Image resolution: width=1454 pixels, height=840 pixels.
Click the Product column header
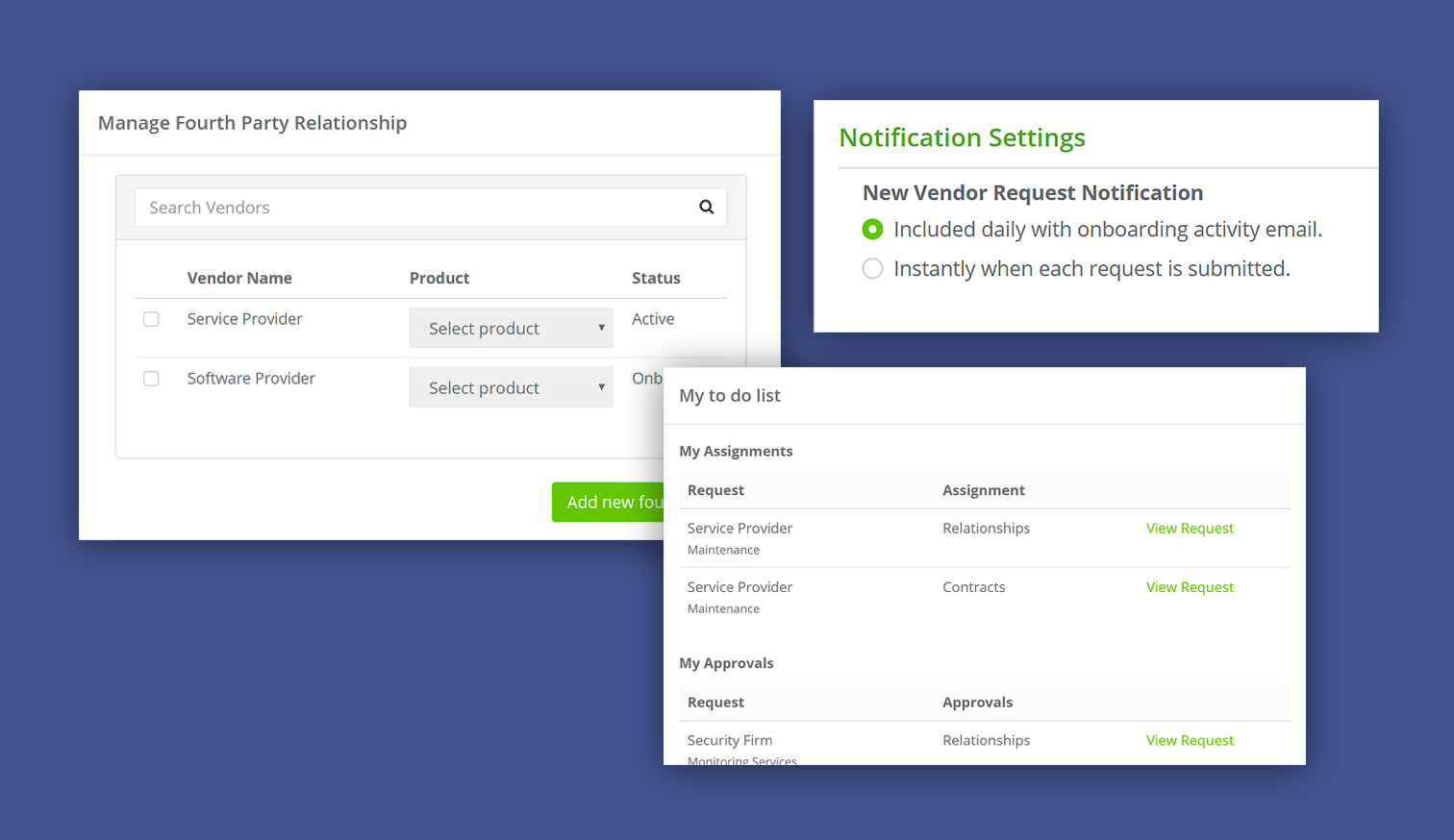pyautogui.click(x=439, y=278)
